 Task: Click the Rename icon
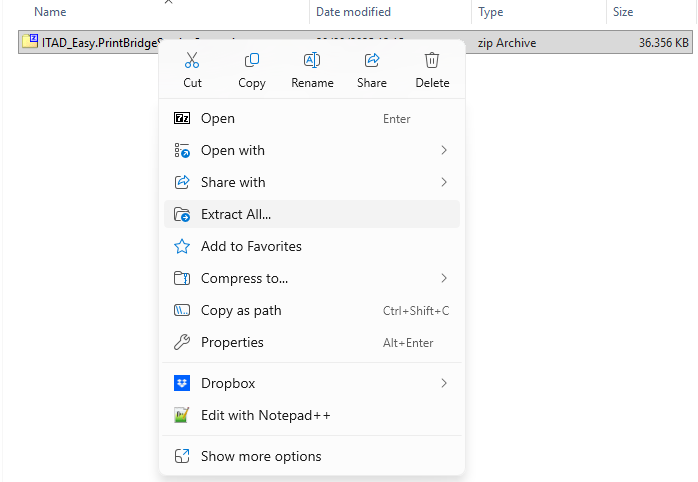coord(312,61)
